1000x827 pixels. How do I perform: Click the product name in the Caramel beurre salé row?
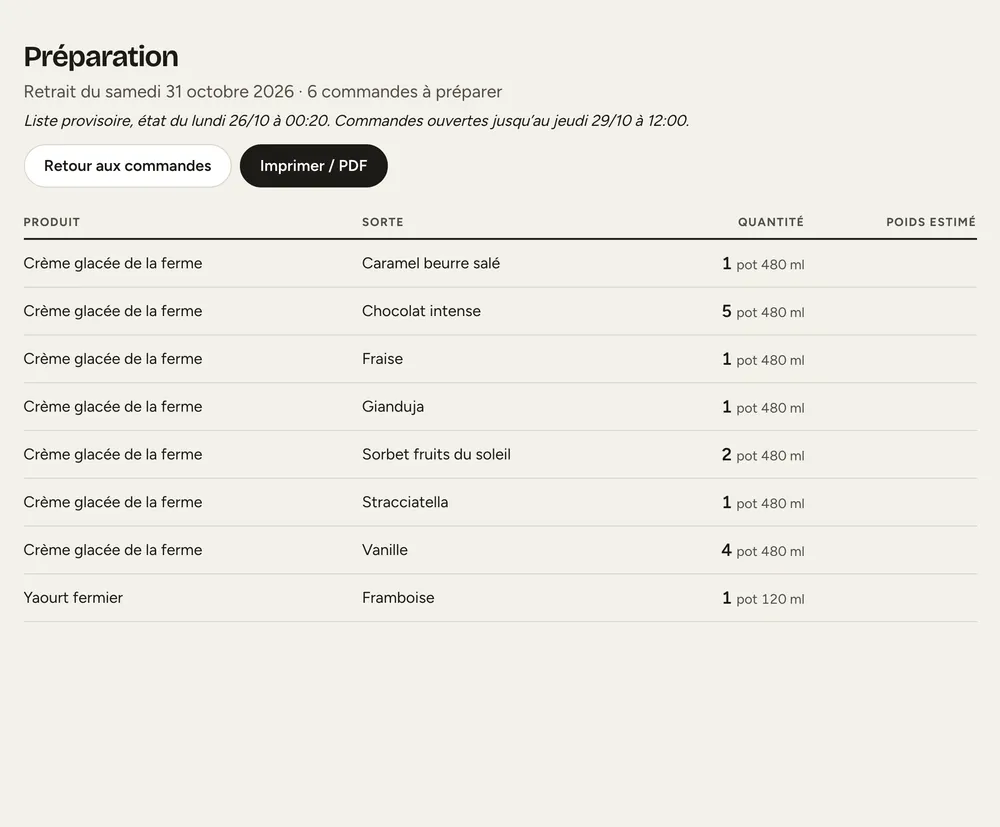[113, 263]
